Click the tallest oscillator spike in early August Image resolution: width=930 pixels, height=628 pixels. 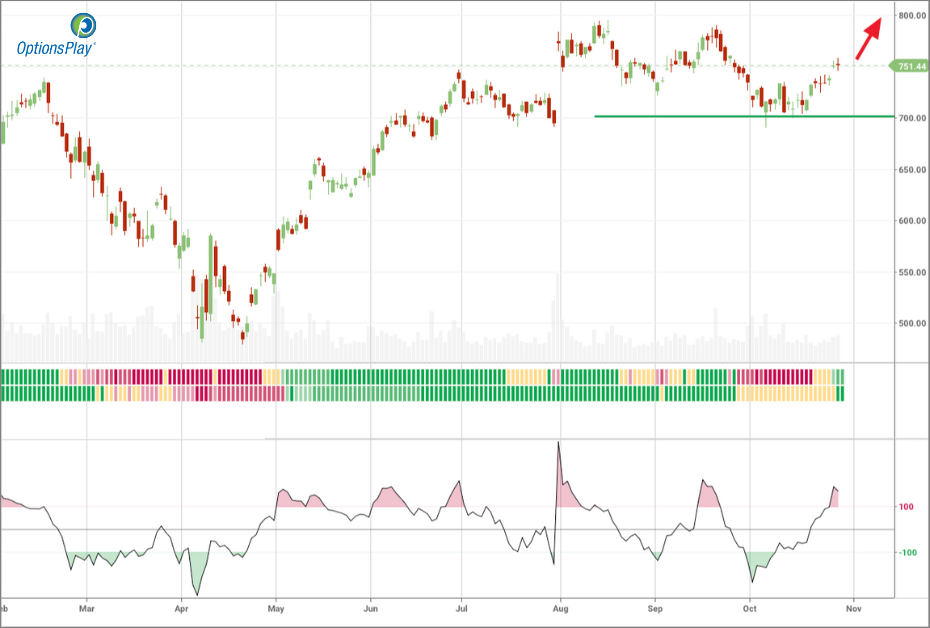[x=558, y=444]
